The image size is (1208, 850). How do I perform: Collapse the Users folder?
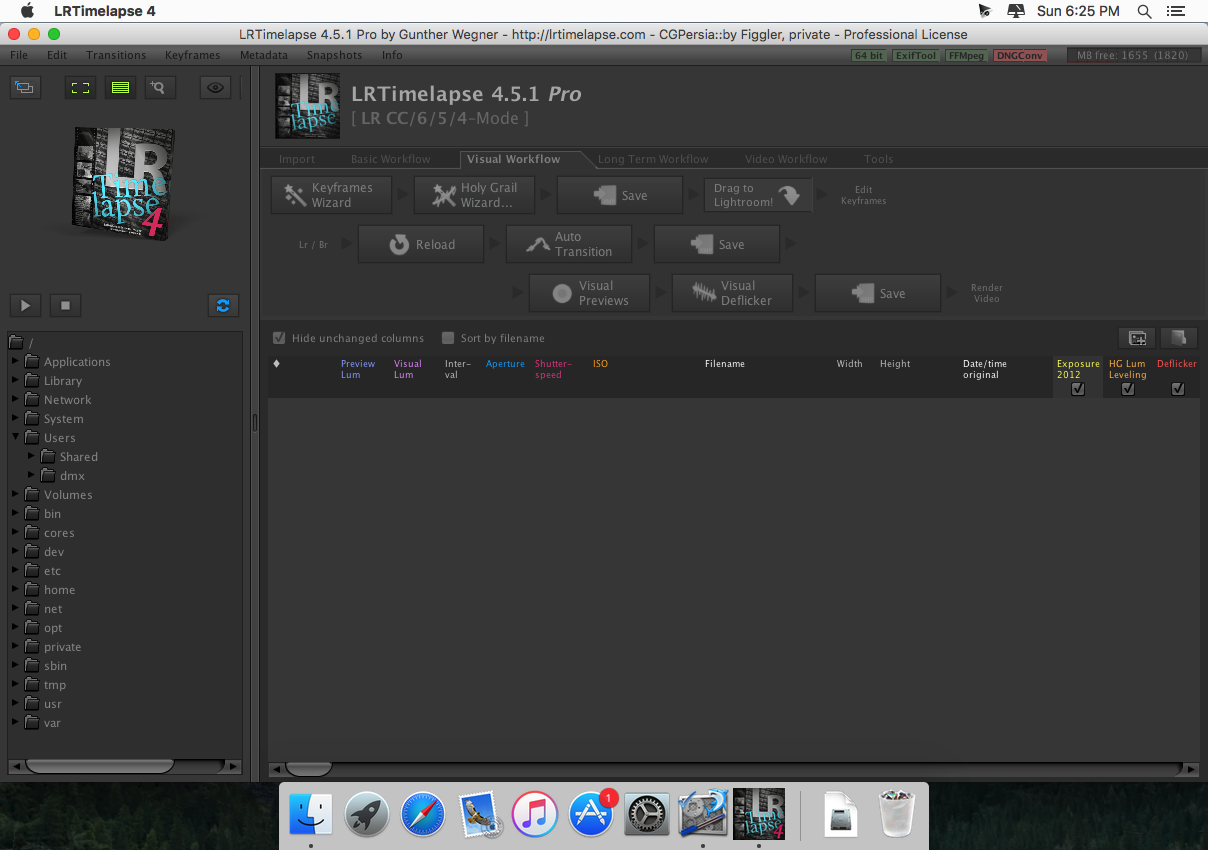16,437
